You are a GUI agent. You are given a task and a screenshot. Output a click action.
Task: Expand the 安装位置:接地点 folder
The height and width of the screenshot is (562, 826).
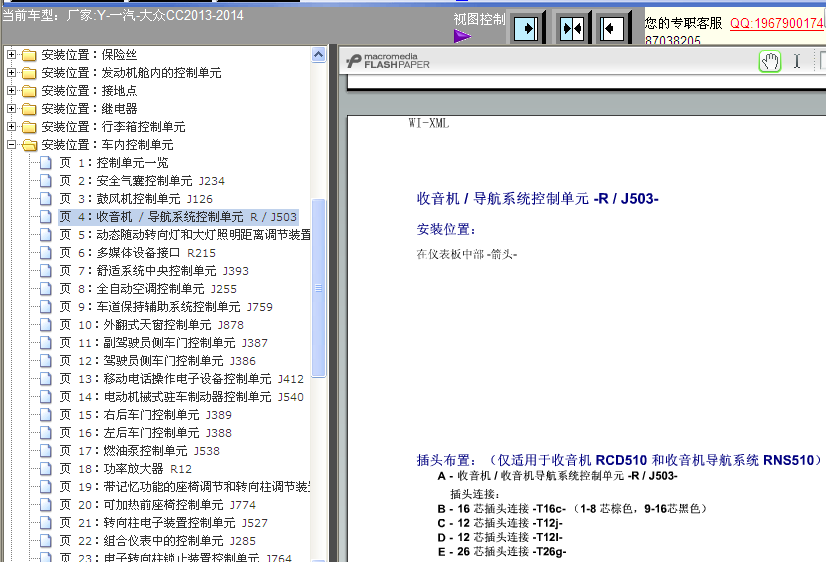[x=11, y=90]
